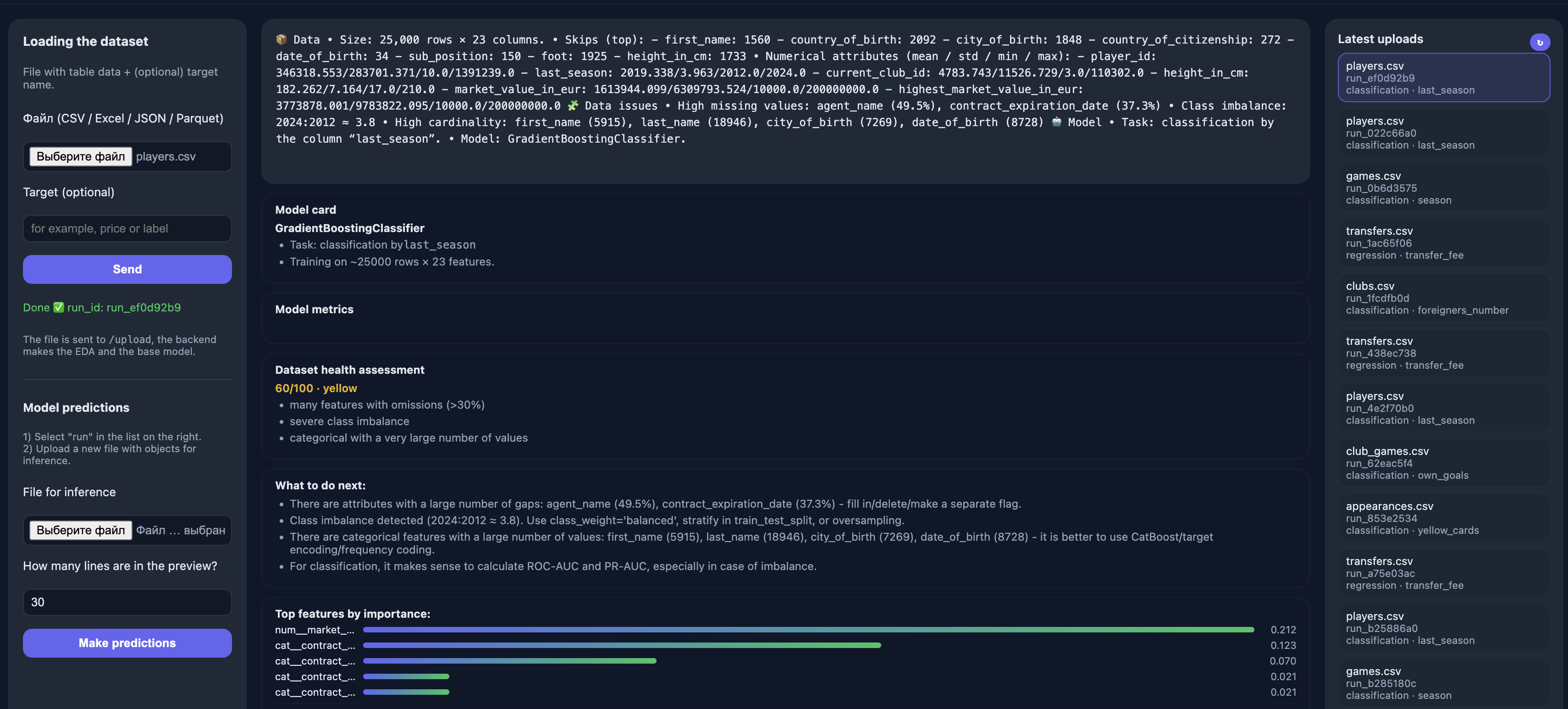
Task: Open appearances.csv yellow_cards run
Action: [x=1443, y=518]
